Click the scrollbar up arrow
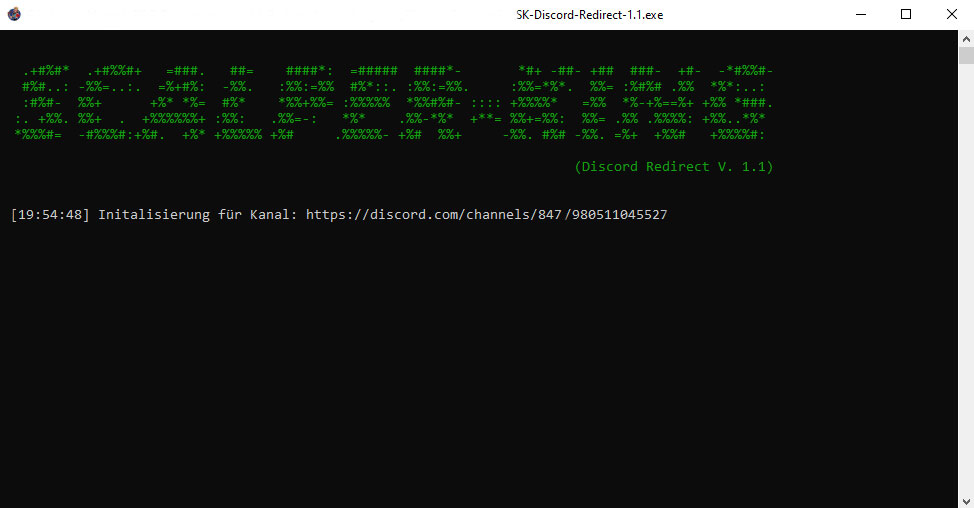974x508 pixels. point(966,39)
